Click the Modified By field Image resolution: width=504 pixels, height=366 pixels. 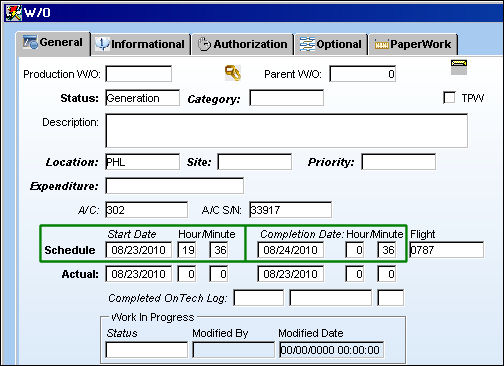pos(233,350)
